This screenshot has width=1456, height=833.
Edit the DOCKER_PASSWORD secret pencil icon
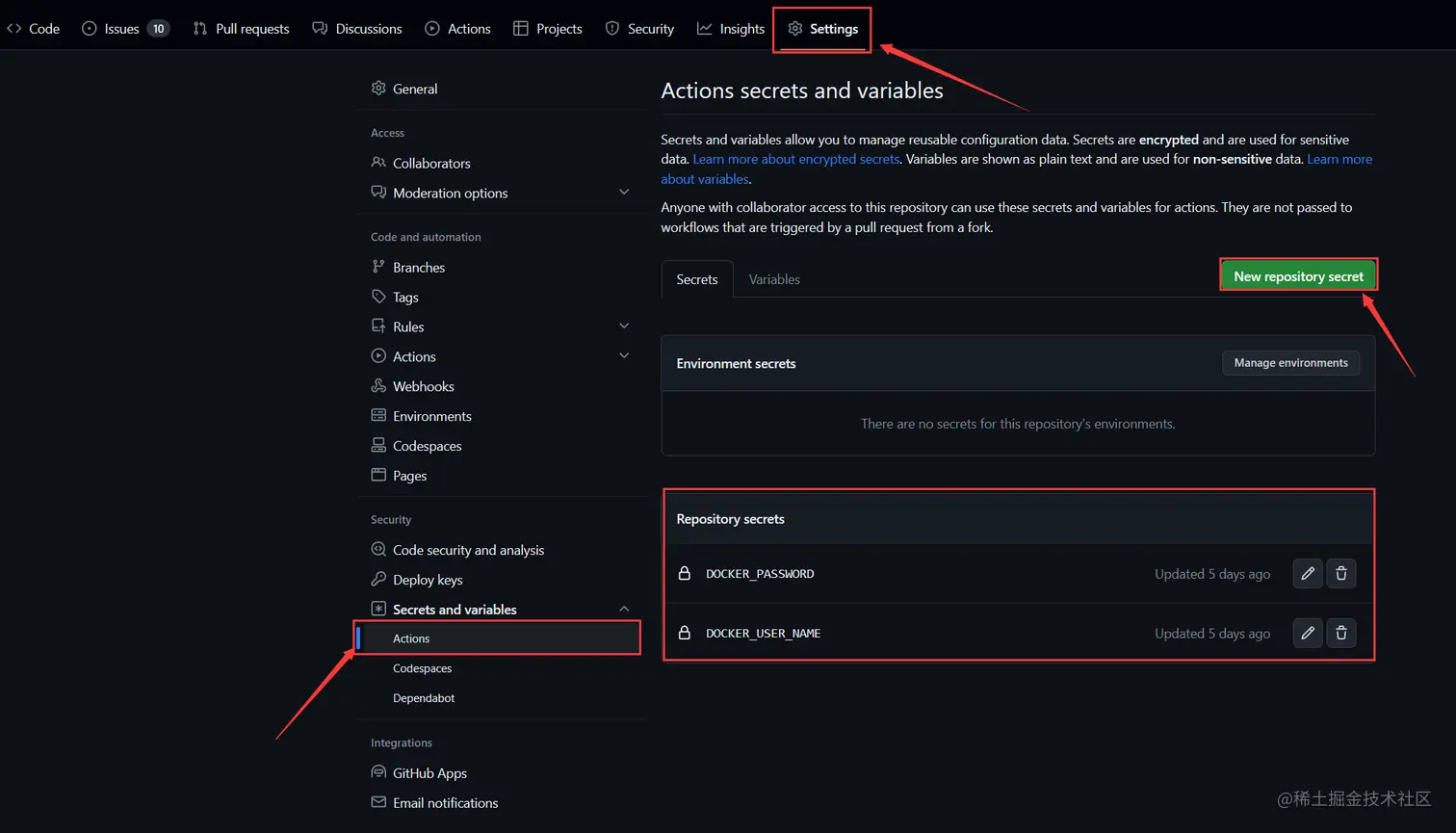[x=1308, y=574]
